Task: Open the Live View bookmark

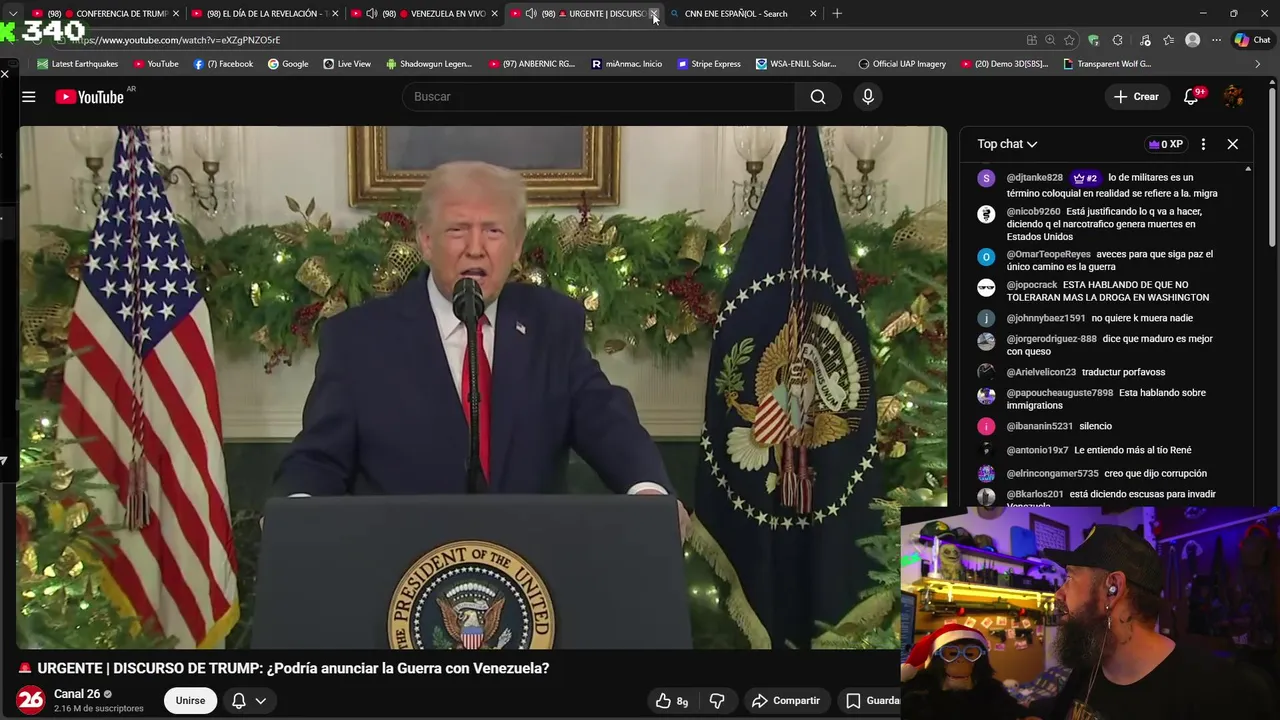Action: pyautogui.click(x=347, y=64)
